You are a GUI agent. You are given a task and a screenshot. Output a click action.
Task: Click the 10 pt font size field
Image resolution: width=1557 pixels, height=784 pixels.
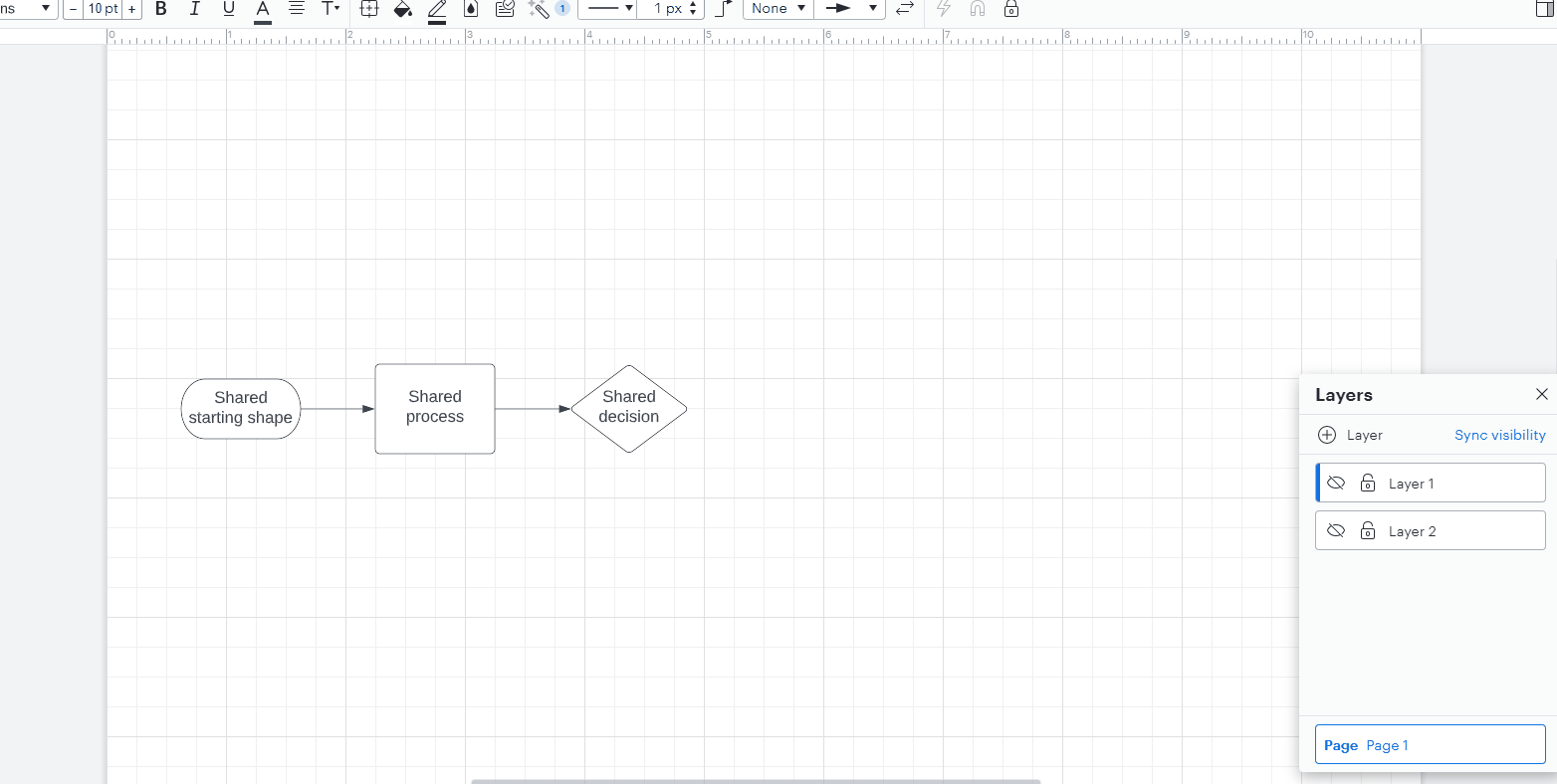click(x=103, y=9)
